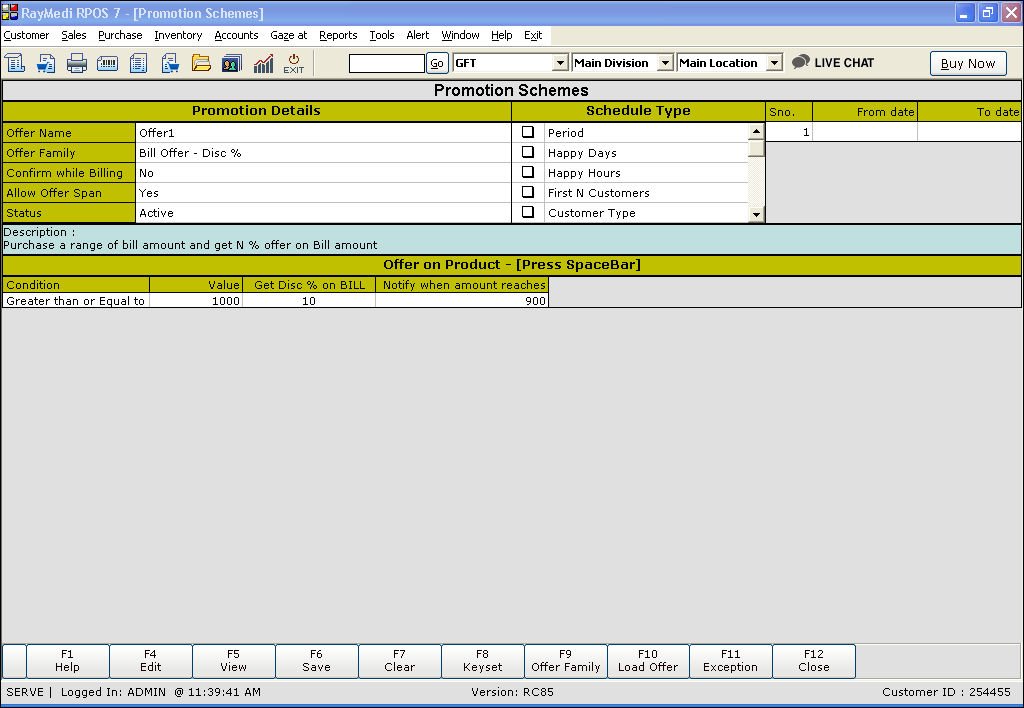Open the Tools menu
This screenshot has width=1024, height=708.
point(382,35)
